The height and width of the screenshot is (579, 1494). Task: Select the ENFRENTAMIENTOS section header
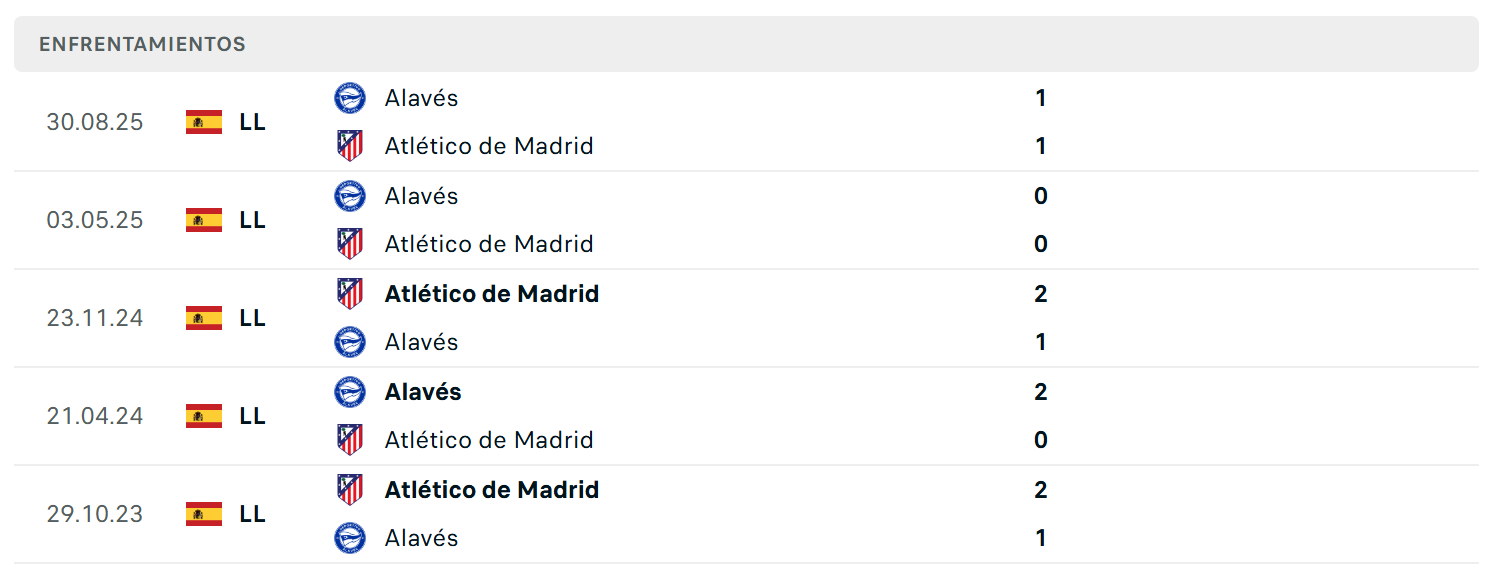point(746,44)
